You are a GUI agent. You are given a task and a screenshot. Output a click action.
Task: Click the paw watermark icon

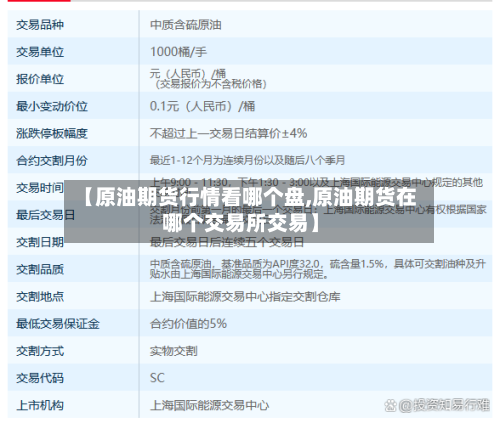[x=391, y=405]
